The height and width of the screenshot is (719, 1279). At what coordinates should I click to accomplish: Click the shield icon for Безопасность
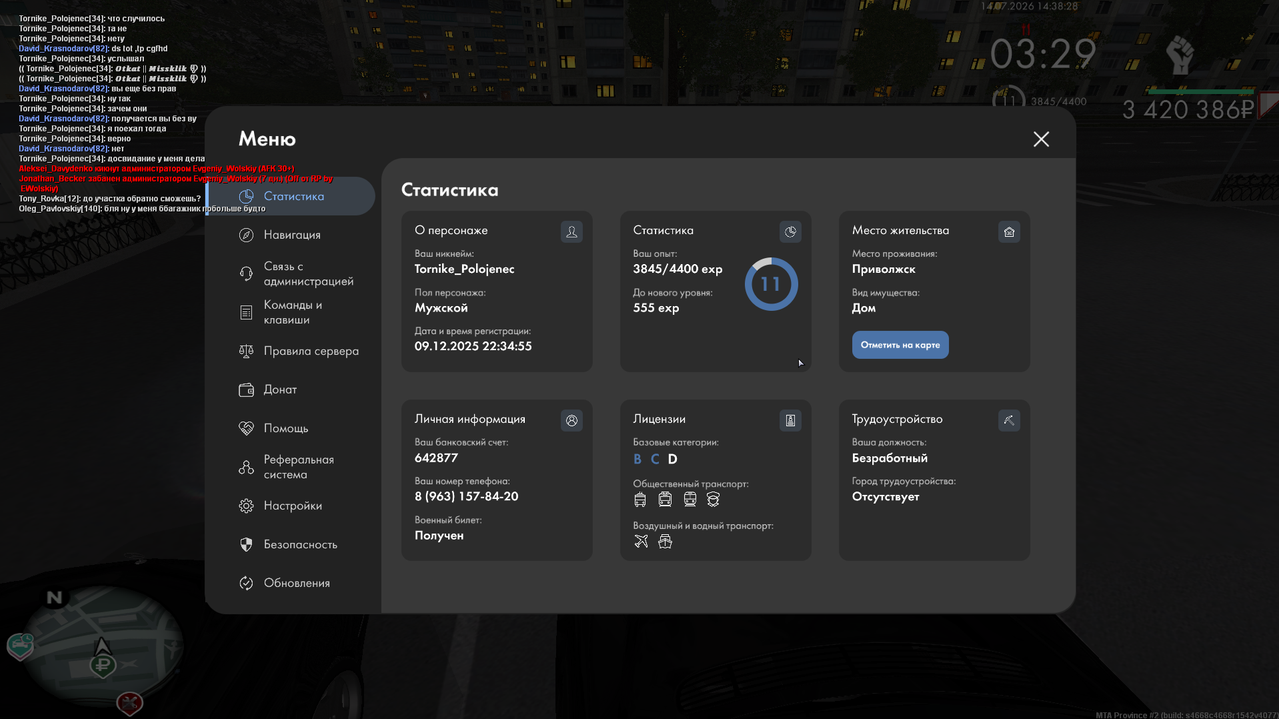(246, 545)
